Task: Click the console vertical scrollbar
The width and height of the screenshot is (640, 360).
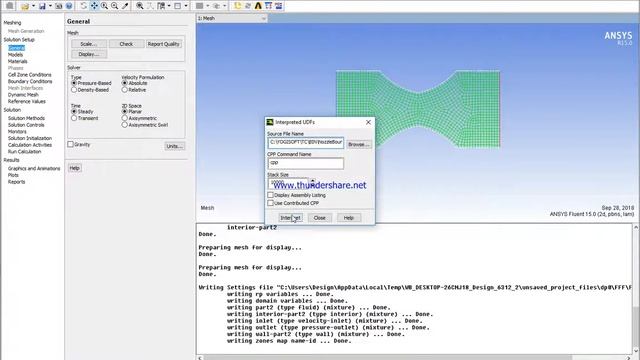Action: [636, 289]
